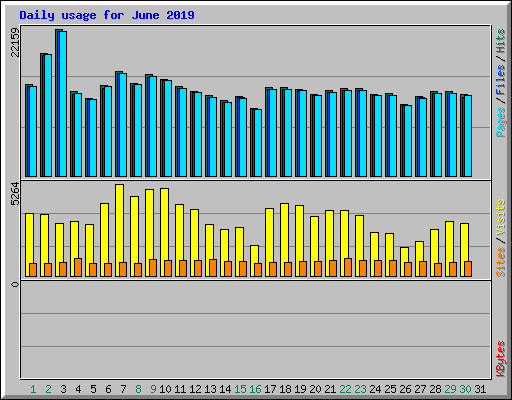The width and height of the screenshot is (512, 400).
Task: Click the yellow visits bar for day 18
Action: click(284, 240)
